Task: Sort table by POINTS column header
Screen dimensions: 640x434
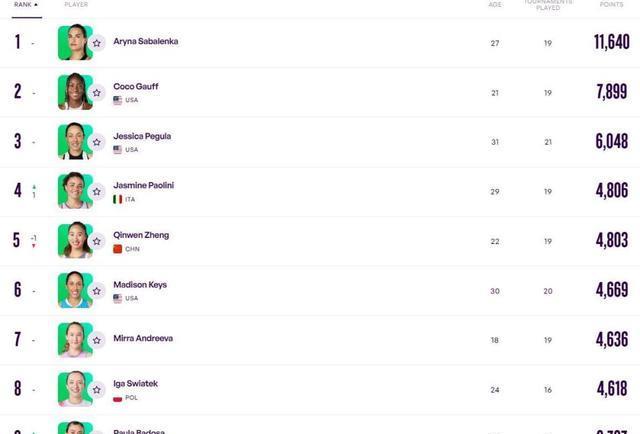Action: [611, 4]
